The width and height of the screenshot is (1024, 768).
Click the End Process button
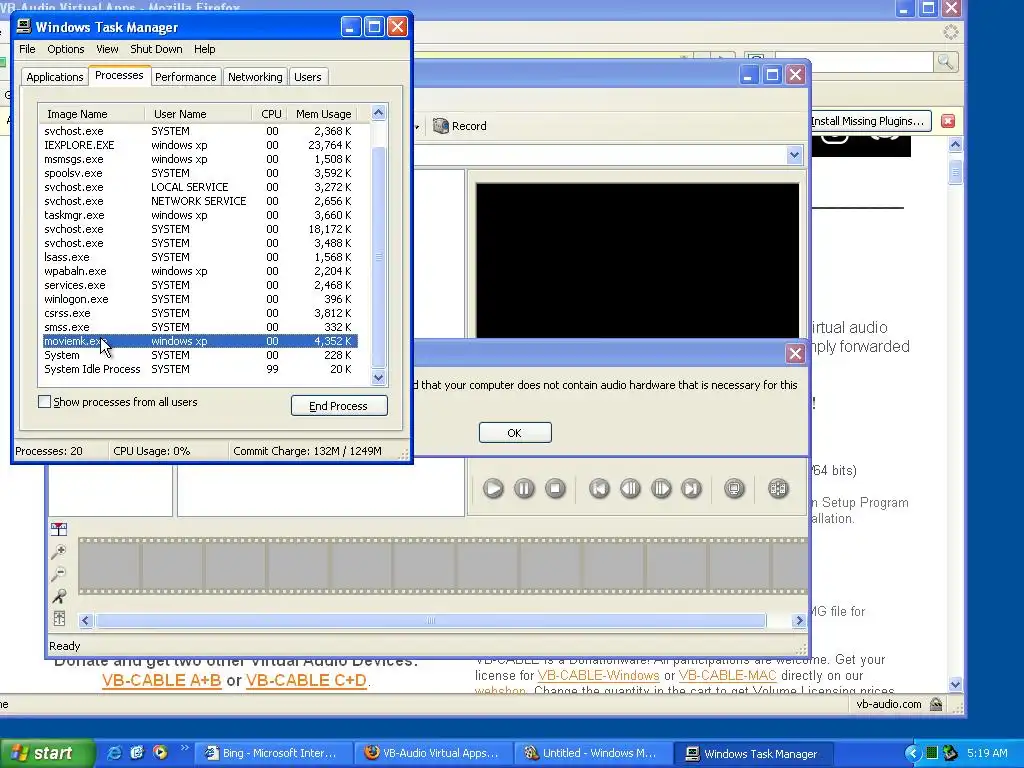[339, 406]
